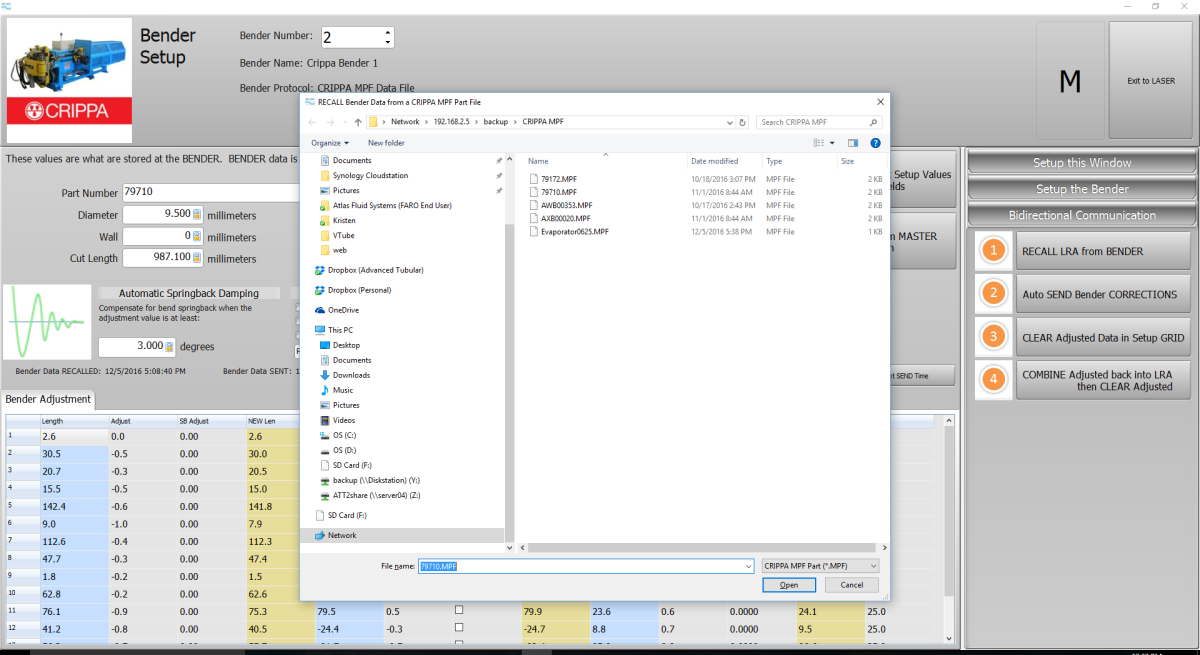Toggle the preview pane icon

pyautogui.click(x=852, y=143)
